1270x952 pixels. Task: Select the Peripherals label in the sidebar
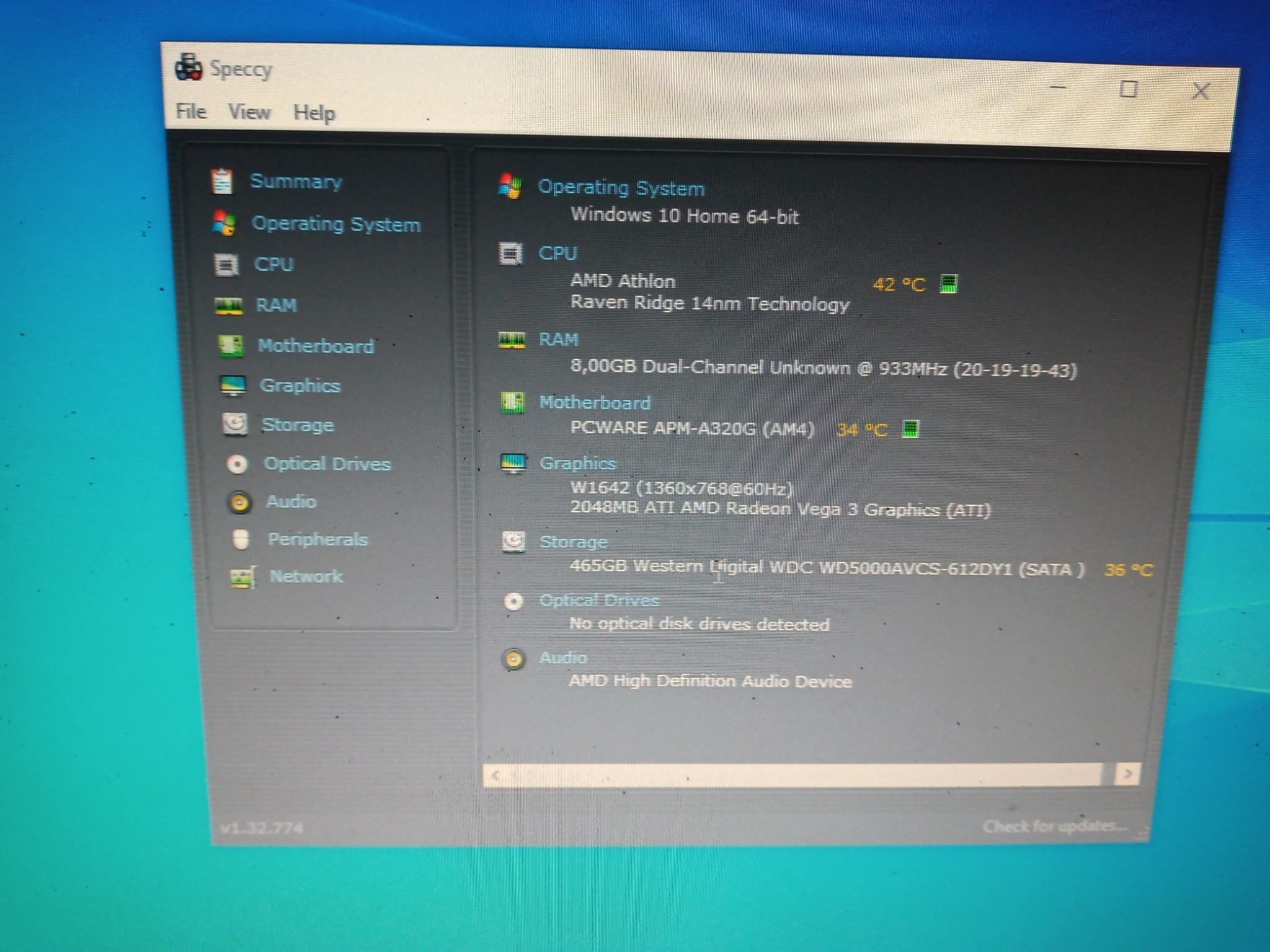tap(317, 540)
